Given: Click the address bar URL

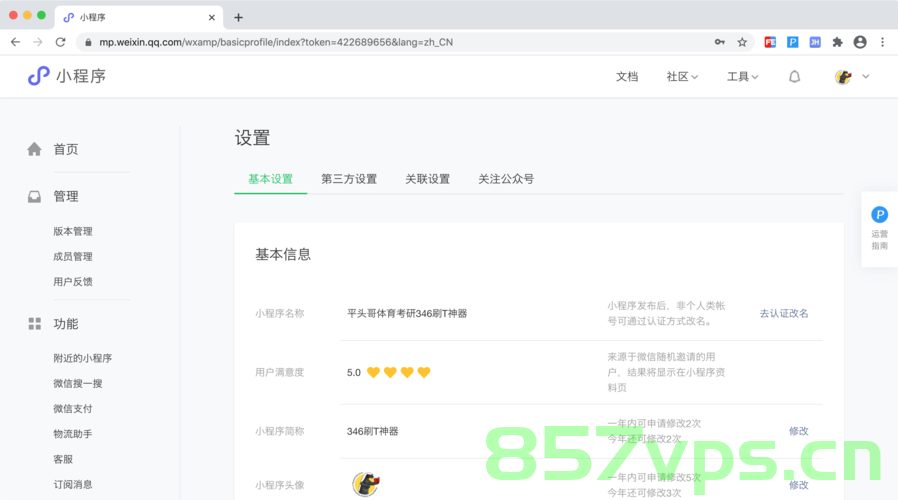Looking at the screenshot, I should point(276,42).
